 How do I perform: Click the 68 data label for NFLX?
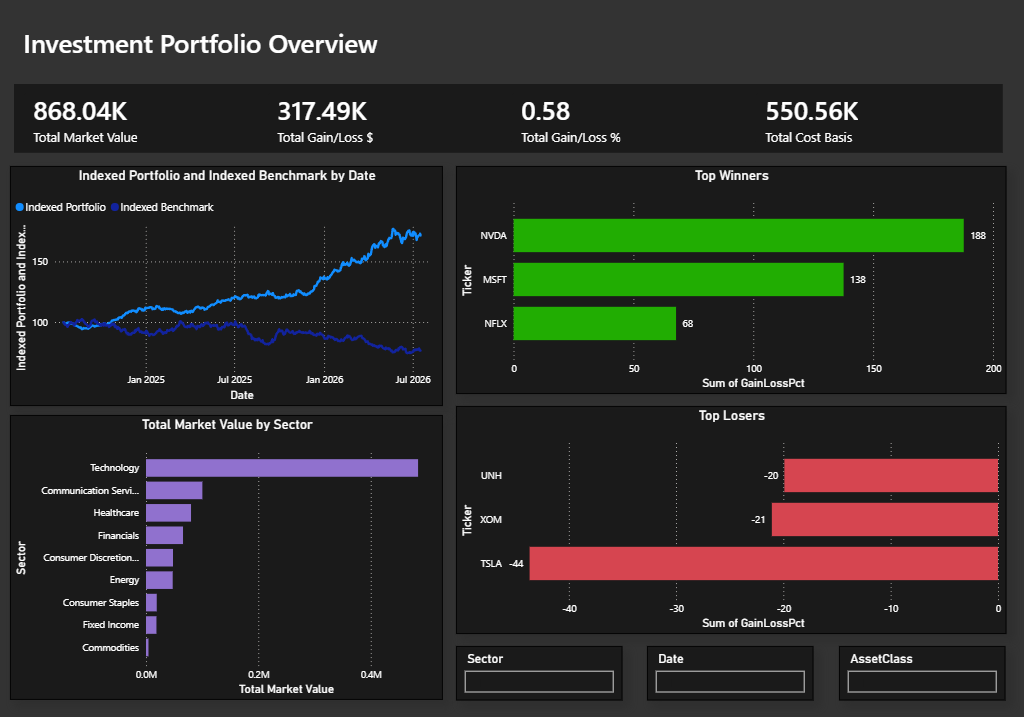tap(688, 323)
